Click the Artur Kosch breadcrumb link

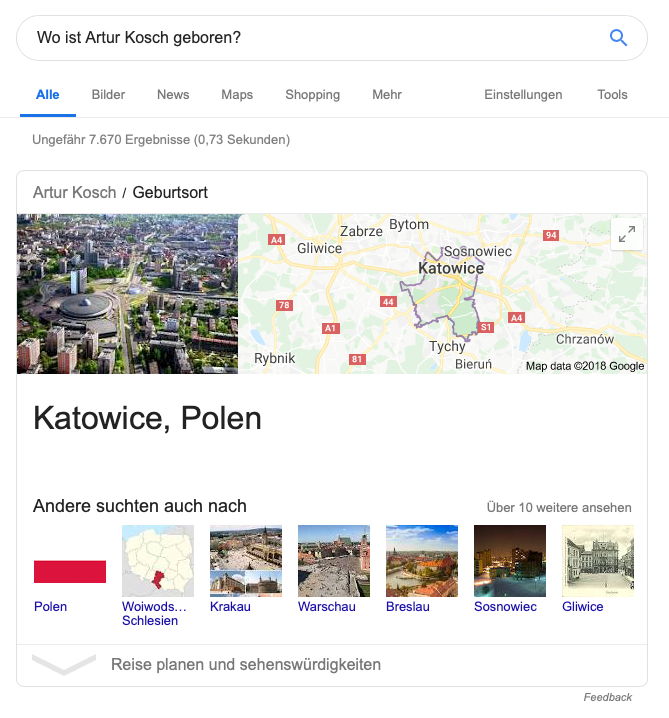[x=74, y=192]
